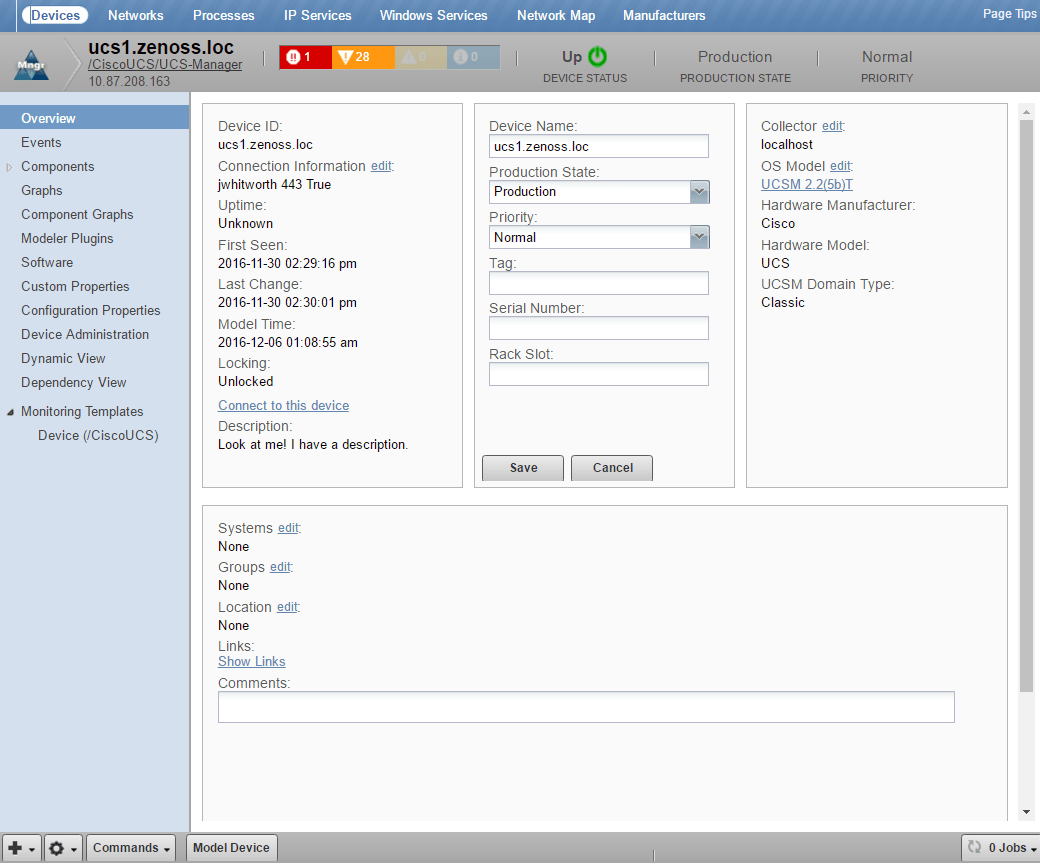Open the /CiscoUCS/UCS-Manager class link

click(x=165, y=65)
